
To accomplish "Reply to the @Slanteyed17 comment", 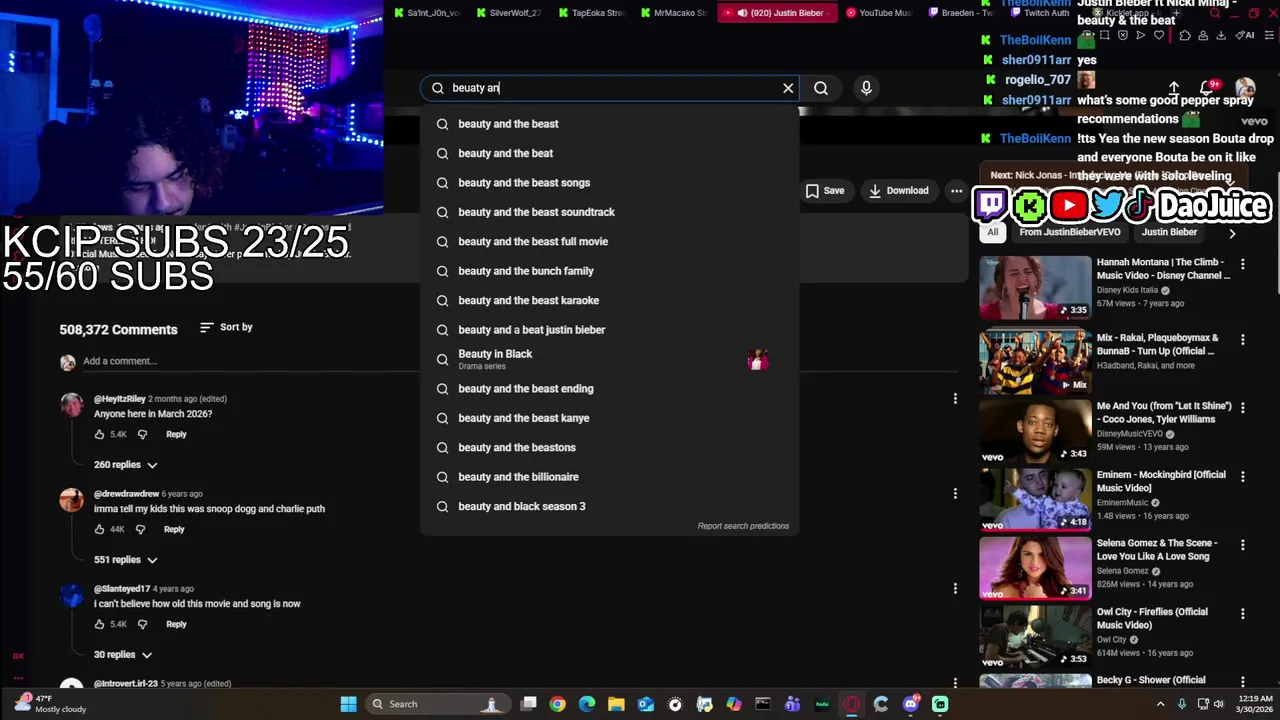I will pyautogui.click(x=176, y=624).
